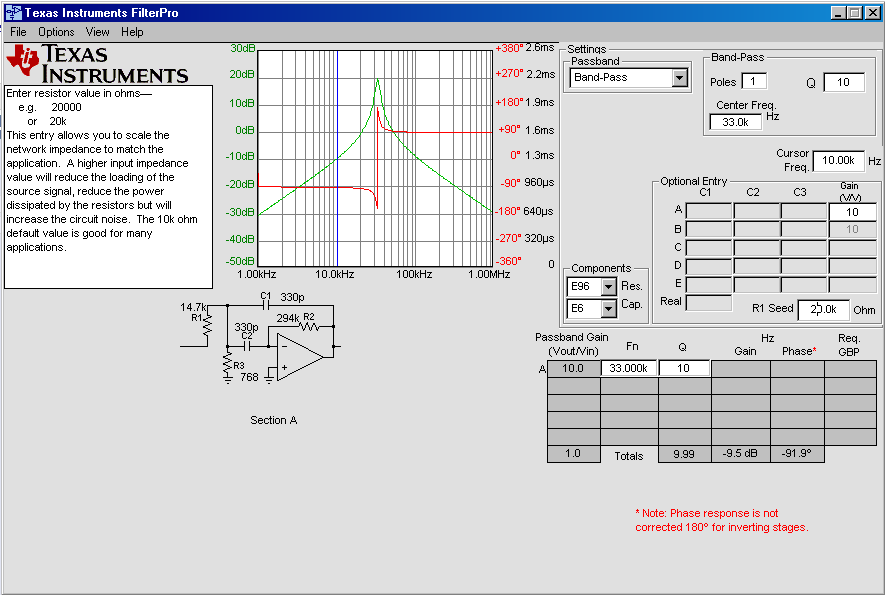Click the FilterPro app icon in the title bar
Screen dimensions: 885x595
(x=12, y=12)
